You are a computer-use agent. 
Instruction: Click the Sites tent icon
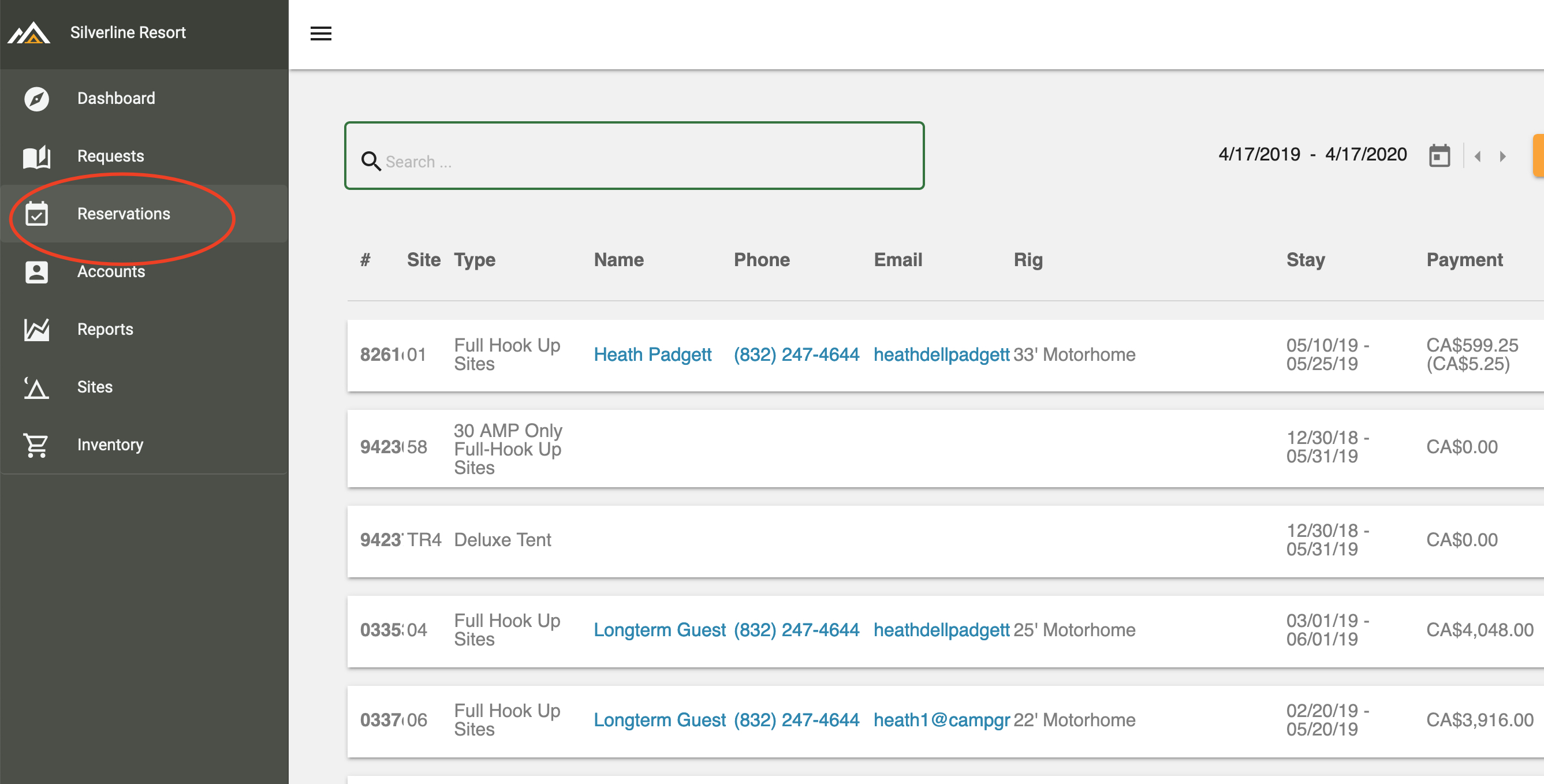point(36,388)
